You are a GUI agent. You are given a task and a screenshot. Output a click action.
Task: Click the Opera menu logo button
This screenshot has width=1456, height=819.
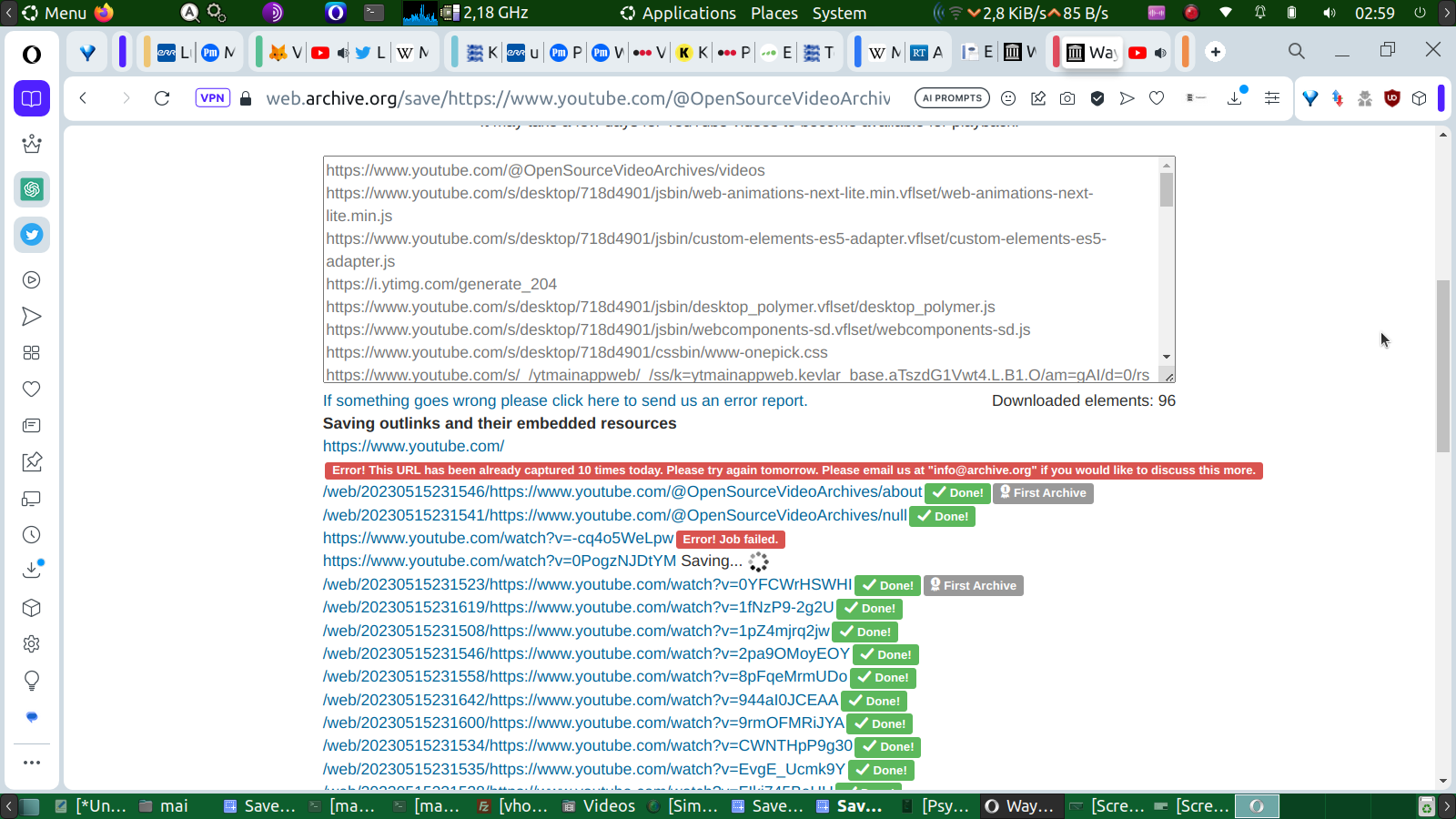32,55
